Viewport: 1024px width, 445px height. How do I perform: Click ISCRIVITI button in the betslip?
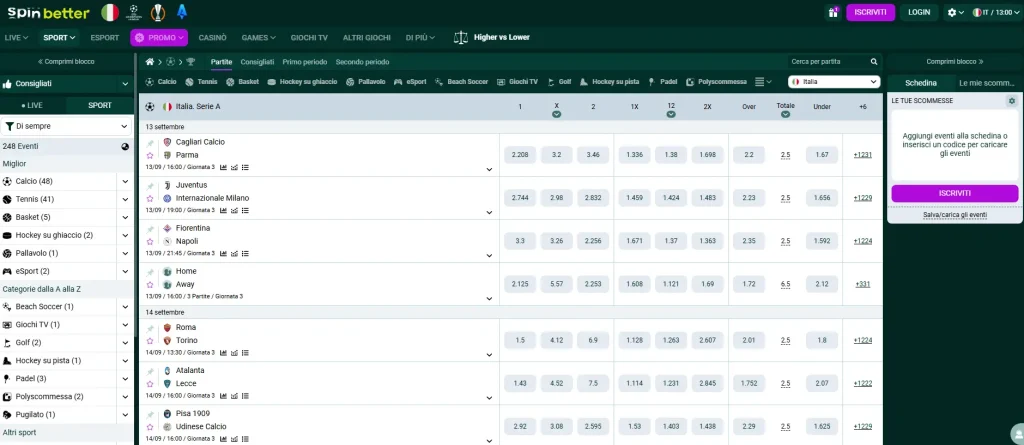[955, 193]
